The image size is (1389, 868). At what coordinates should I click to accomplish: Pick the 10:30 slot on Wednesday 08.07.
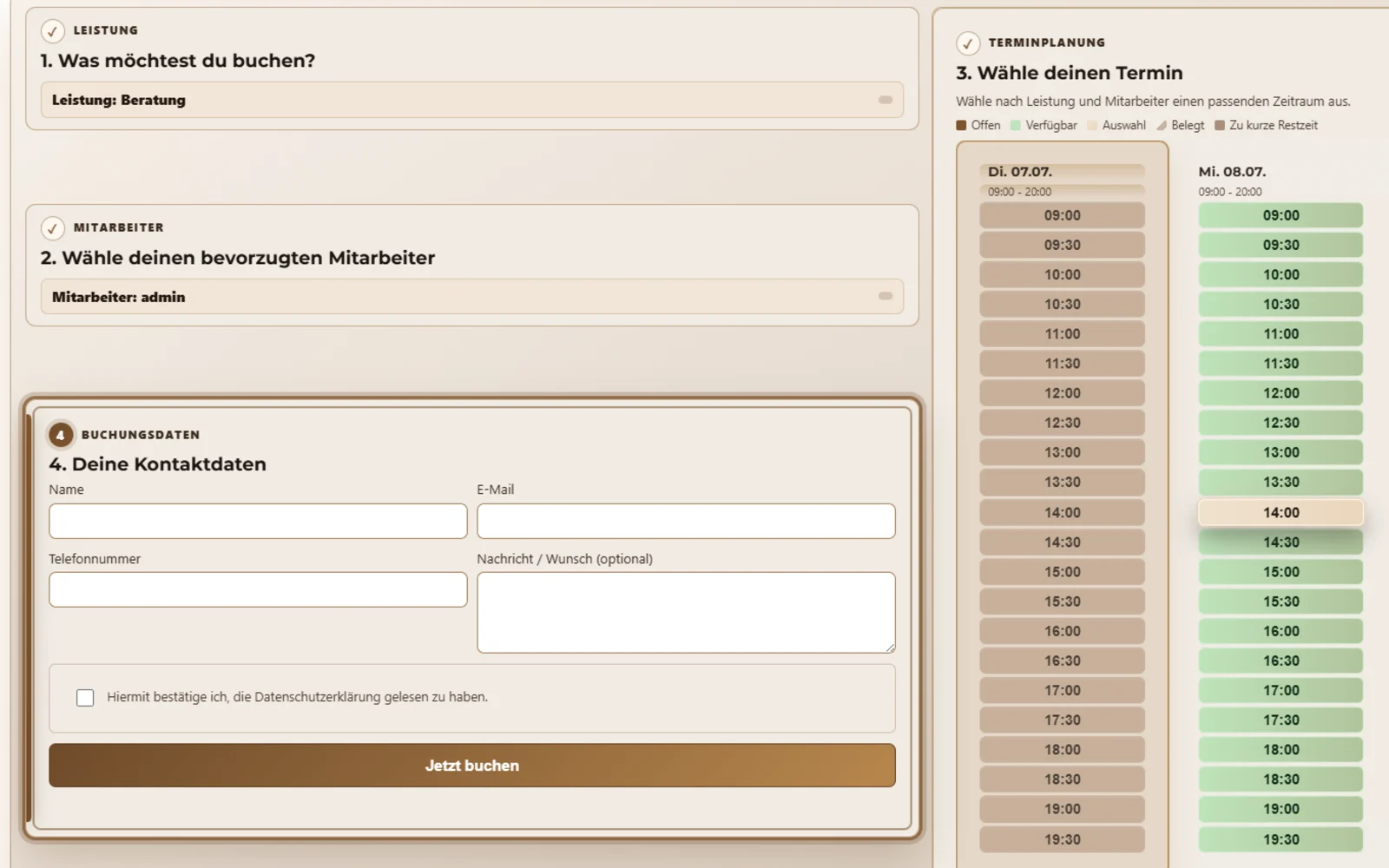(1280, 304)
